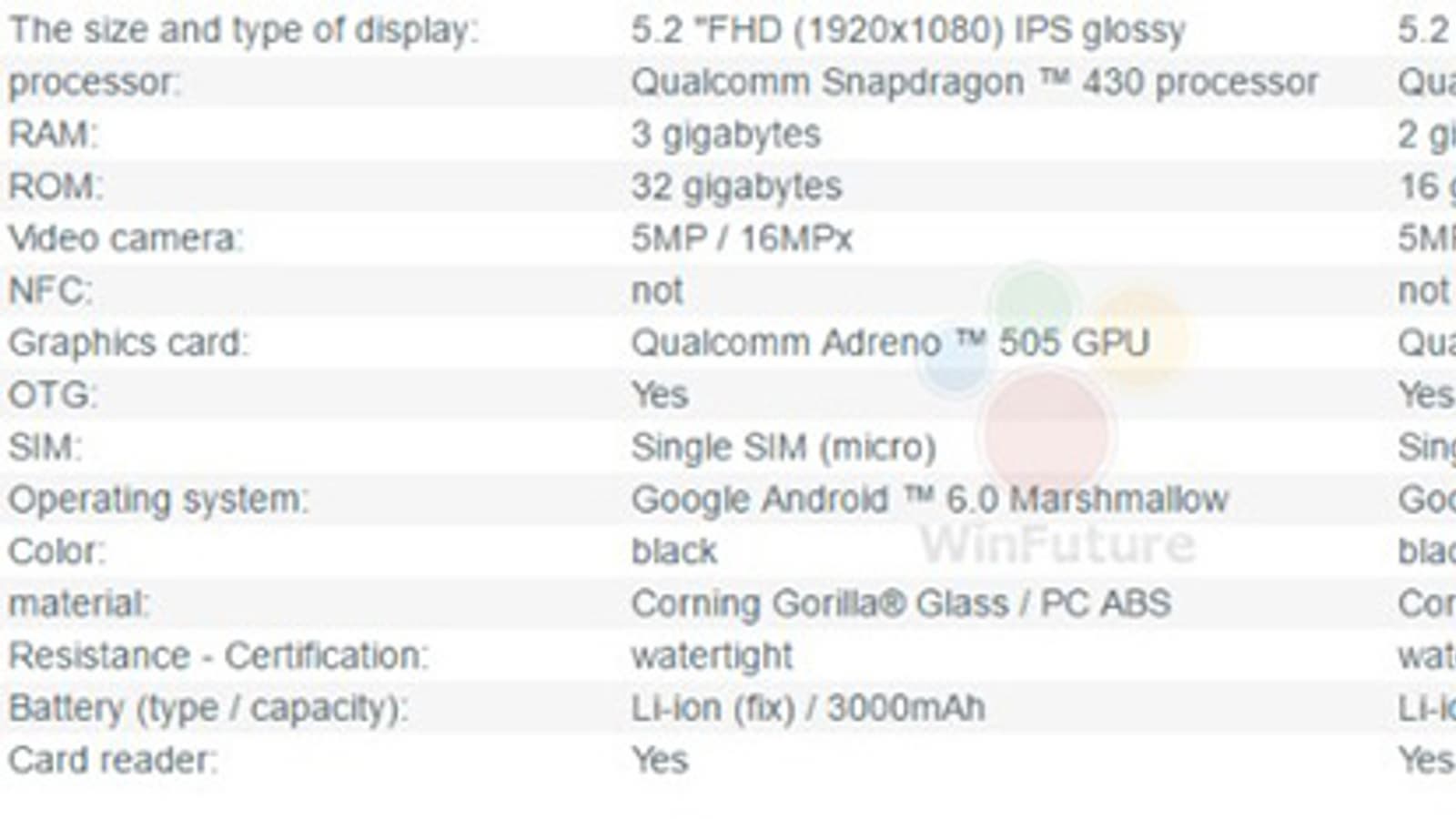
Task: Click the "OTG:" row label
Action: 54,395
